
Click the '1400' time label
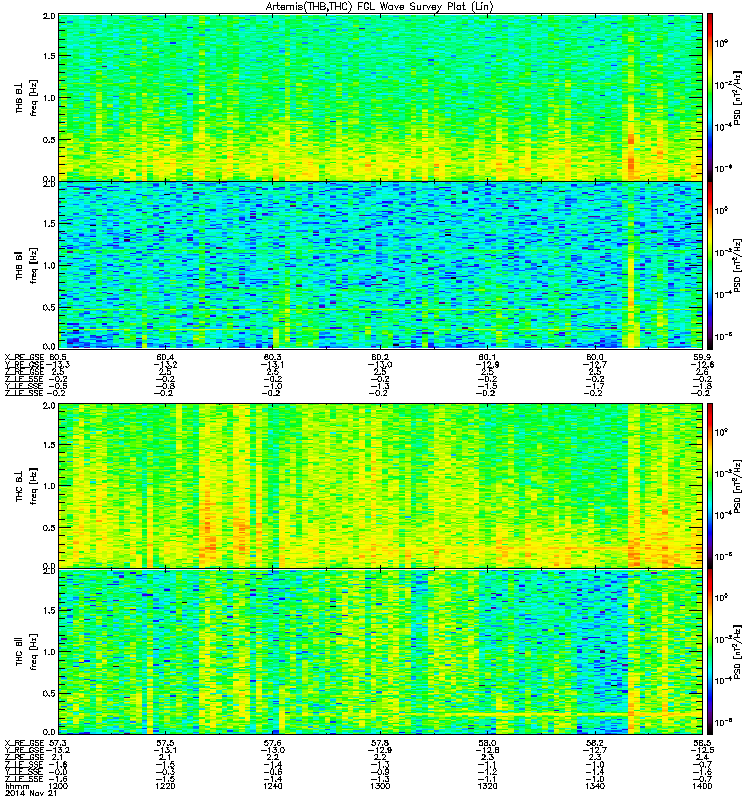[x=702, y=786]
